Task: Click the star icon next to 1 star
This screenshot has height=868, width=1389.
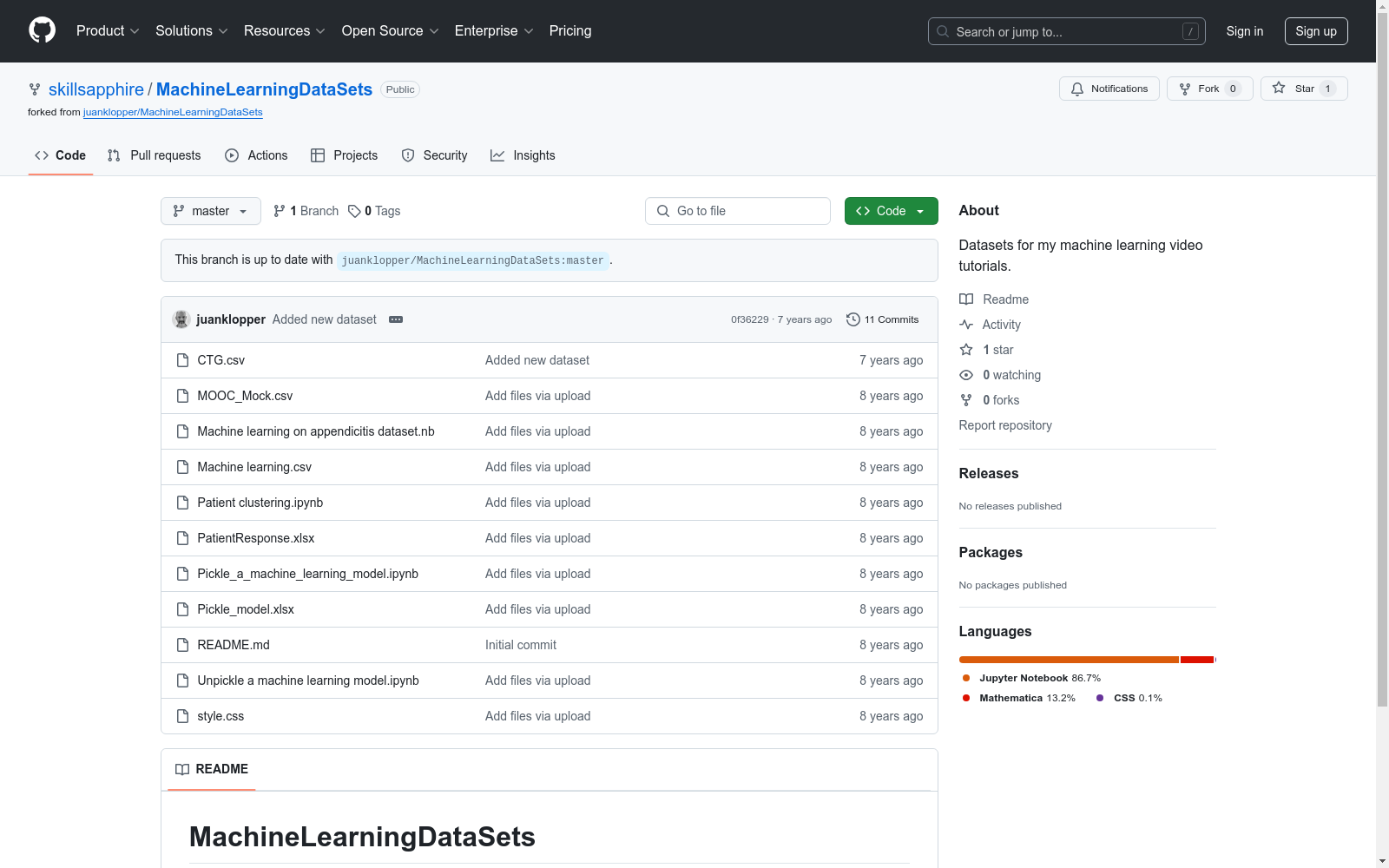Action: click(966, 350)
